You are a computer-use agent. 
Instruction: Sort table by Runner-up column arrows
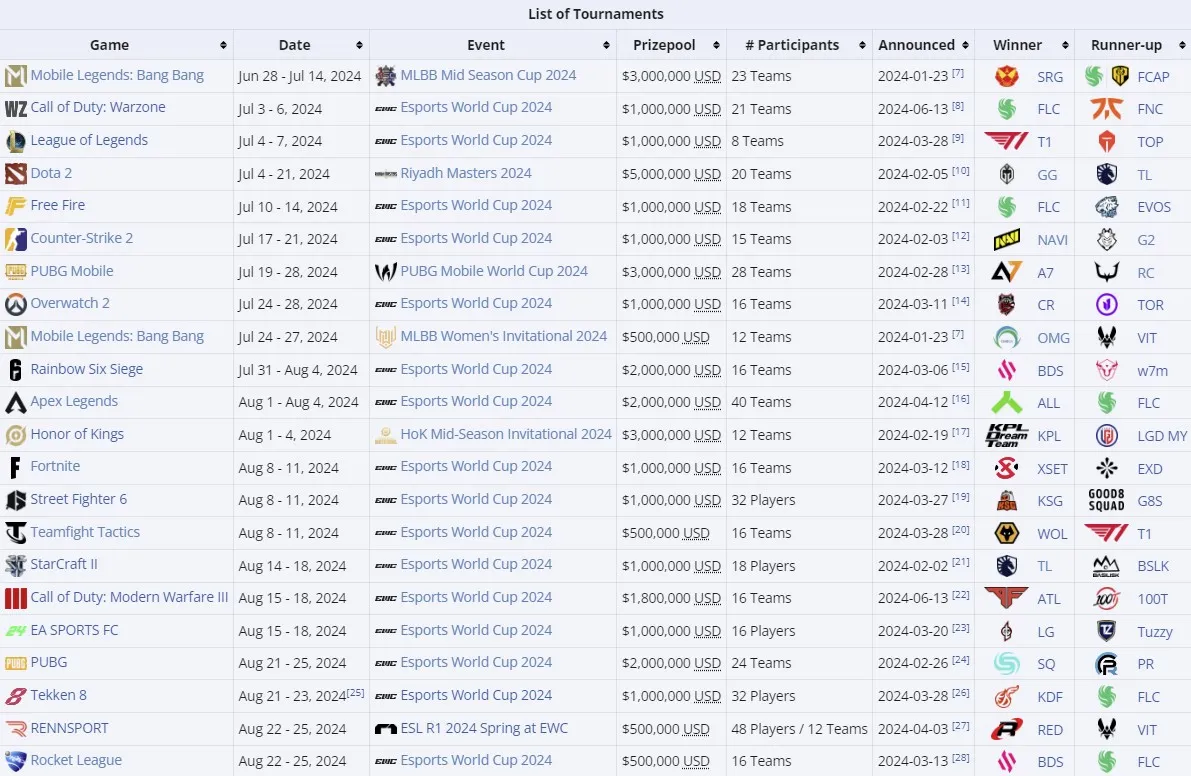point(1182,46)
